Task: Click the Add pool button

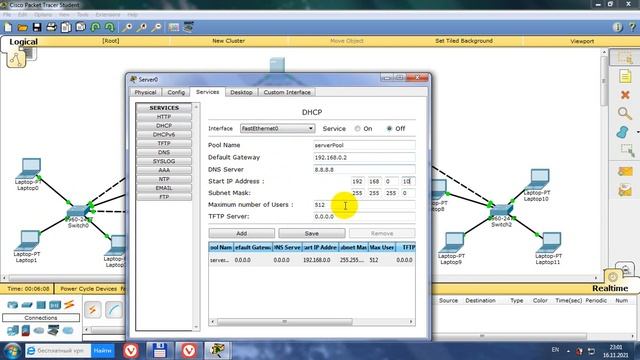Action: [242, 233]
